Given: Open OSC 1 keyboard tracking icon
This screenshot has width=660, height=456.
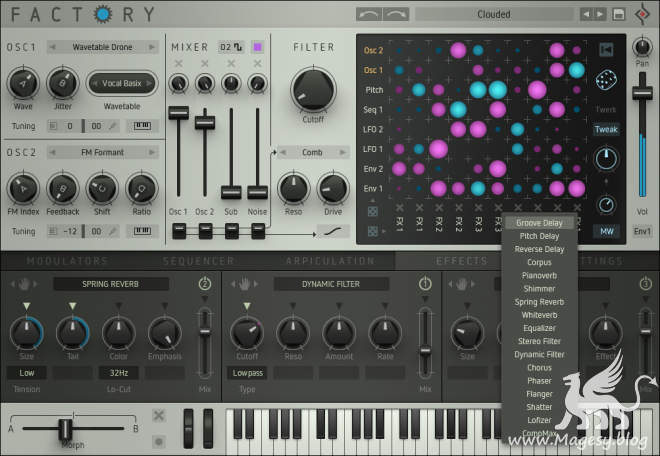Looking at the screenshot, I should pyautogui.click(x=142, y=125).
